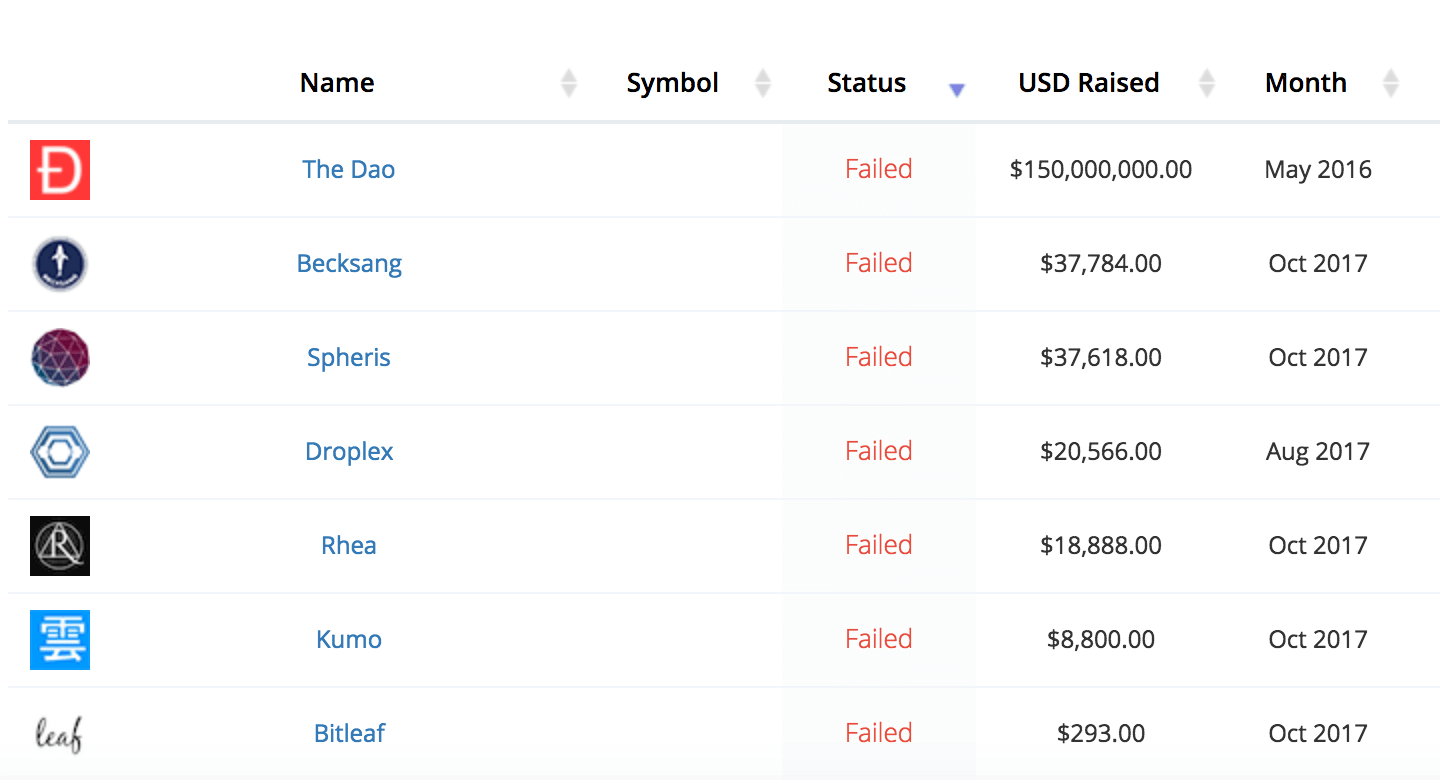The height and width of the screenshot is (780, 1440).
Task: Click the blue Kumo logo icon
Action: coord(60,640)
